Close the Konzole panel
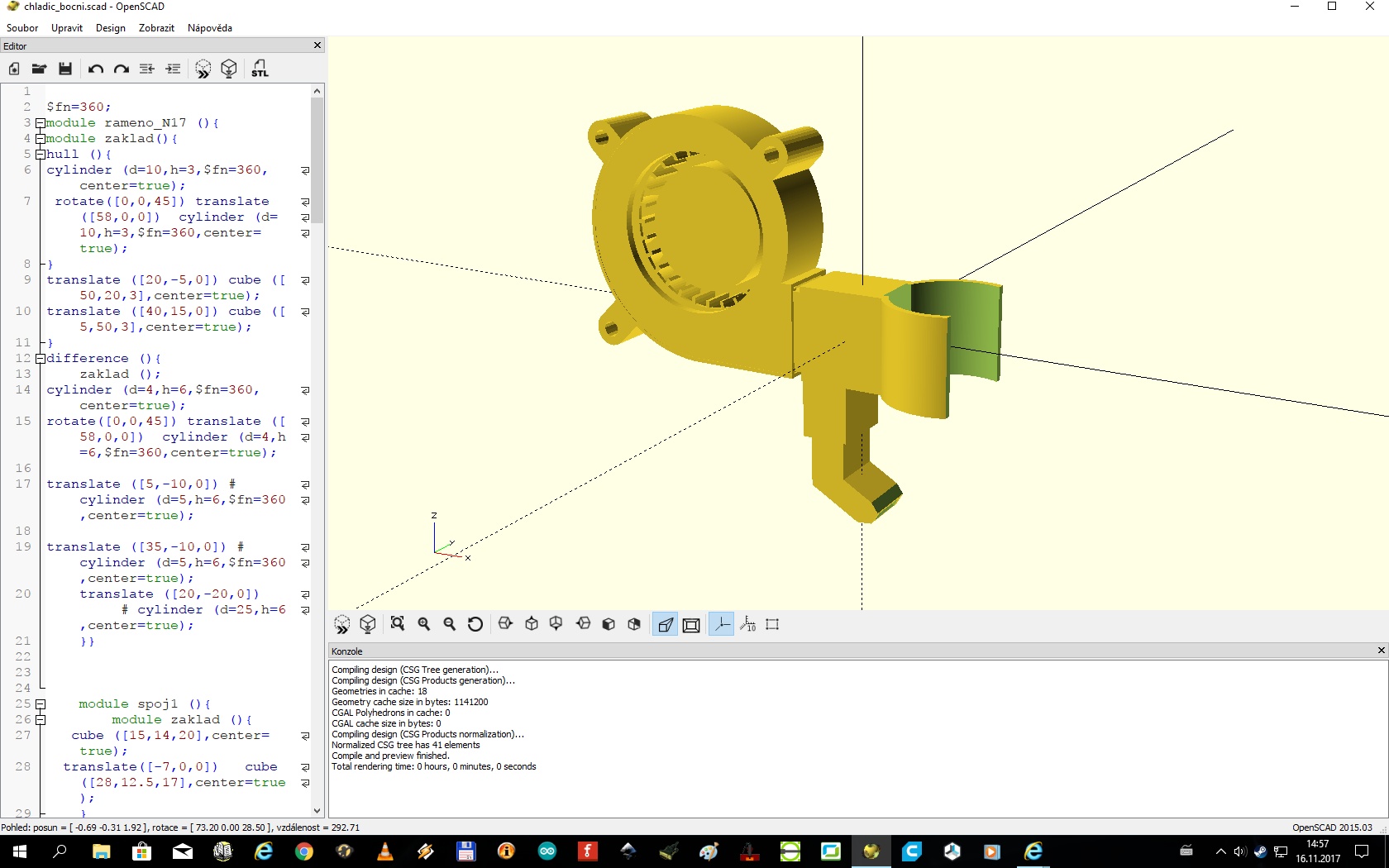 1381,651
